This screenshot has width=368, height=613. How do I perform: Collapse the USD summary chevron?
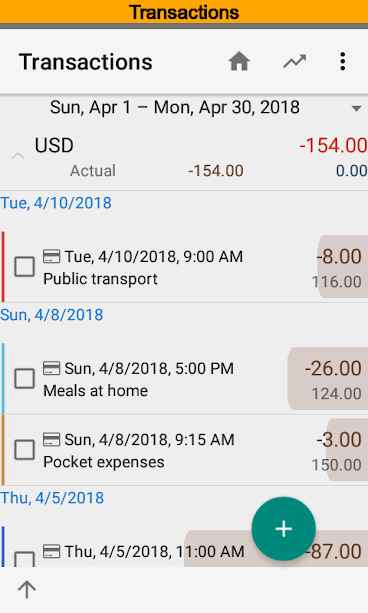click(18, 156)
